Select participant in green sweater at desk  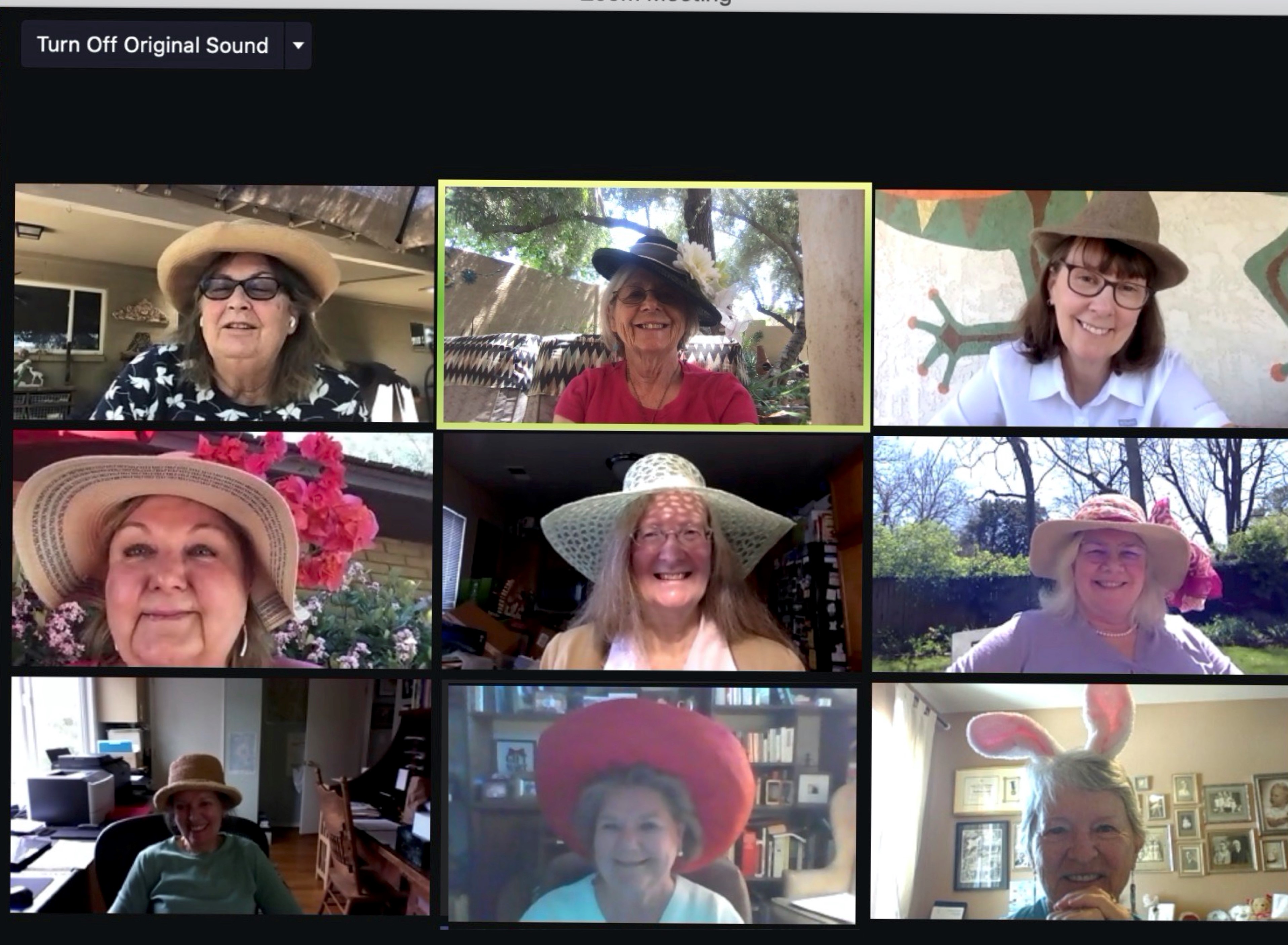coord(221,795)
